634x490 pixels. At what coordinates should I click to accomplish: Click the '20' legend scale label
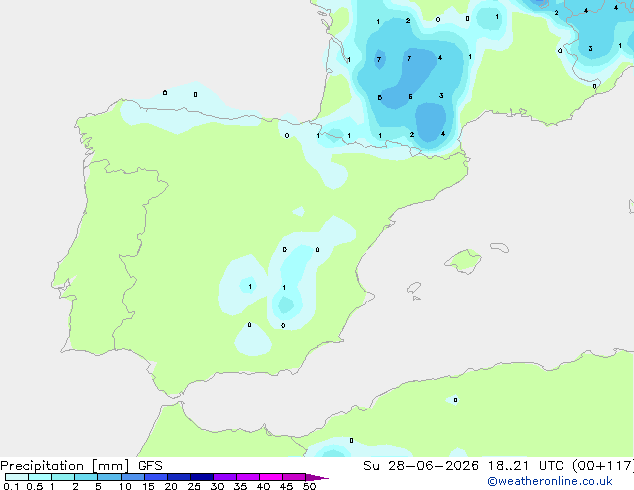point(171,486)
